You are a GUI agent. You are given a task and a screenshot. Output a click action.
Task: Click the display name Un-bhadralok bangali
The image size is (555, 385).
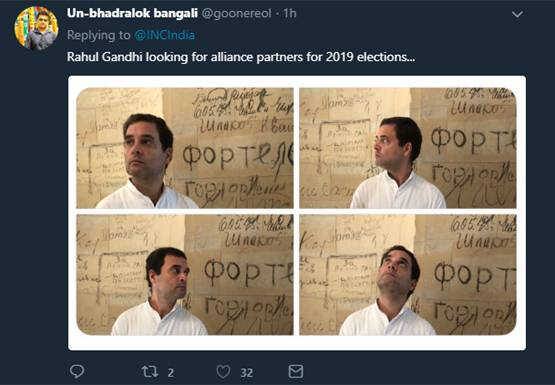pyautogui.click(x=132, y=13)
